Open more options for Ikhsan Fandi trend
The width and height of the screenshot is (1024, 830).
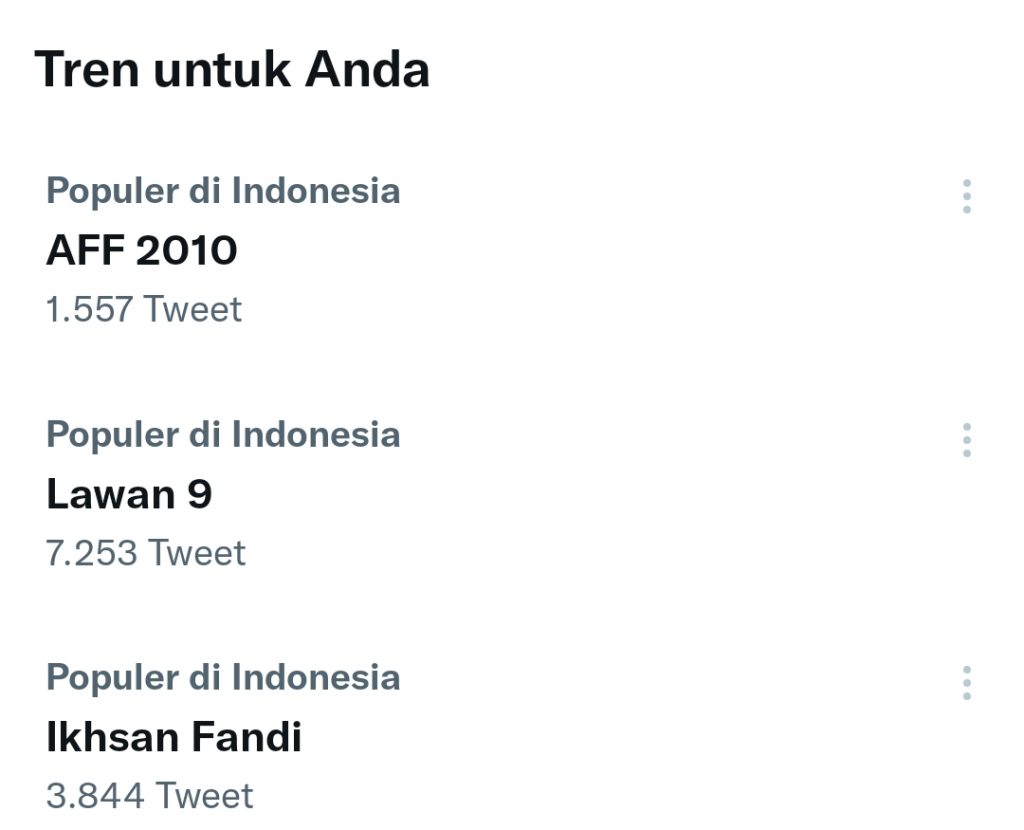click(966, 683)
